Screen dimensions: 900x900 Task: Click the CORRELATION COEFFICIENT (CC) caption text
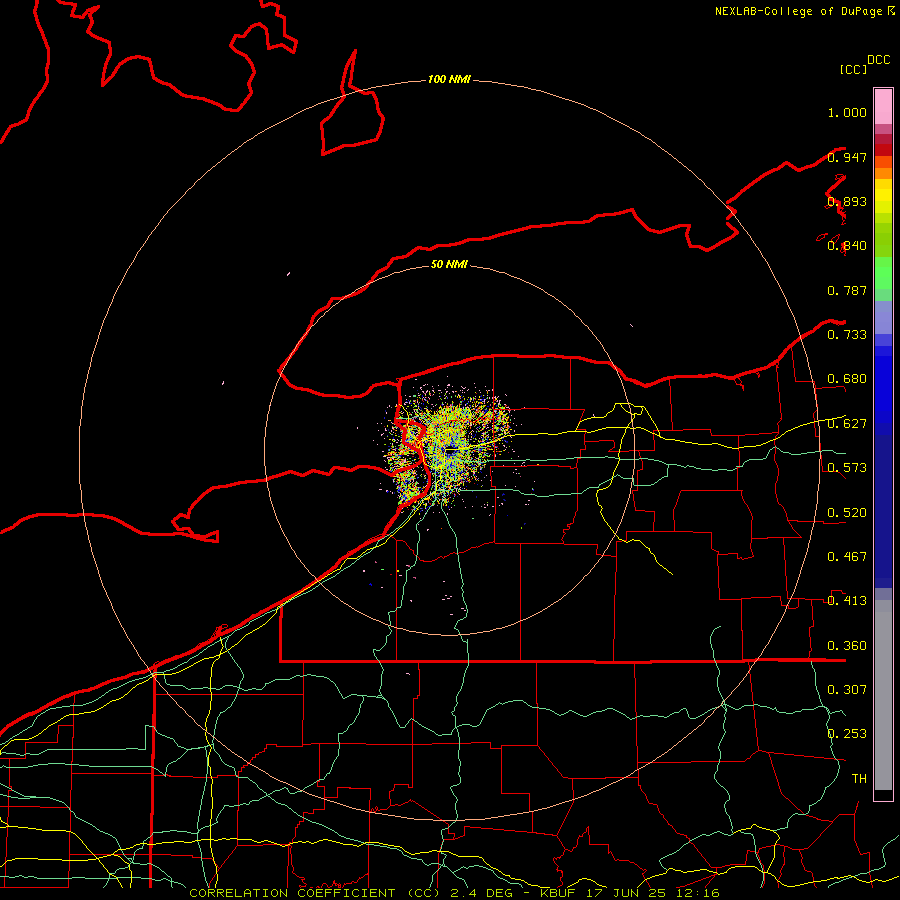(x=315, y=893)
